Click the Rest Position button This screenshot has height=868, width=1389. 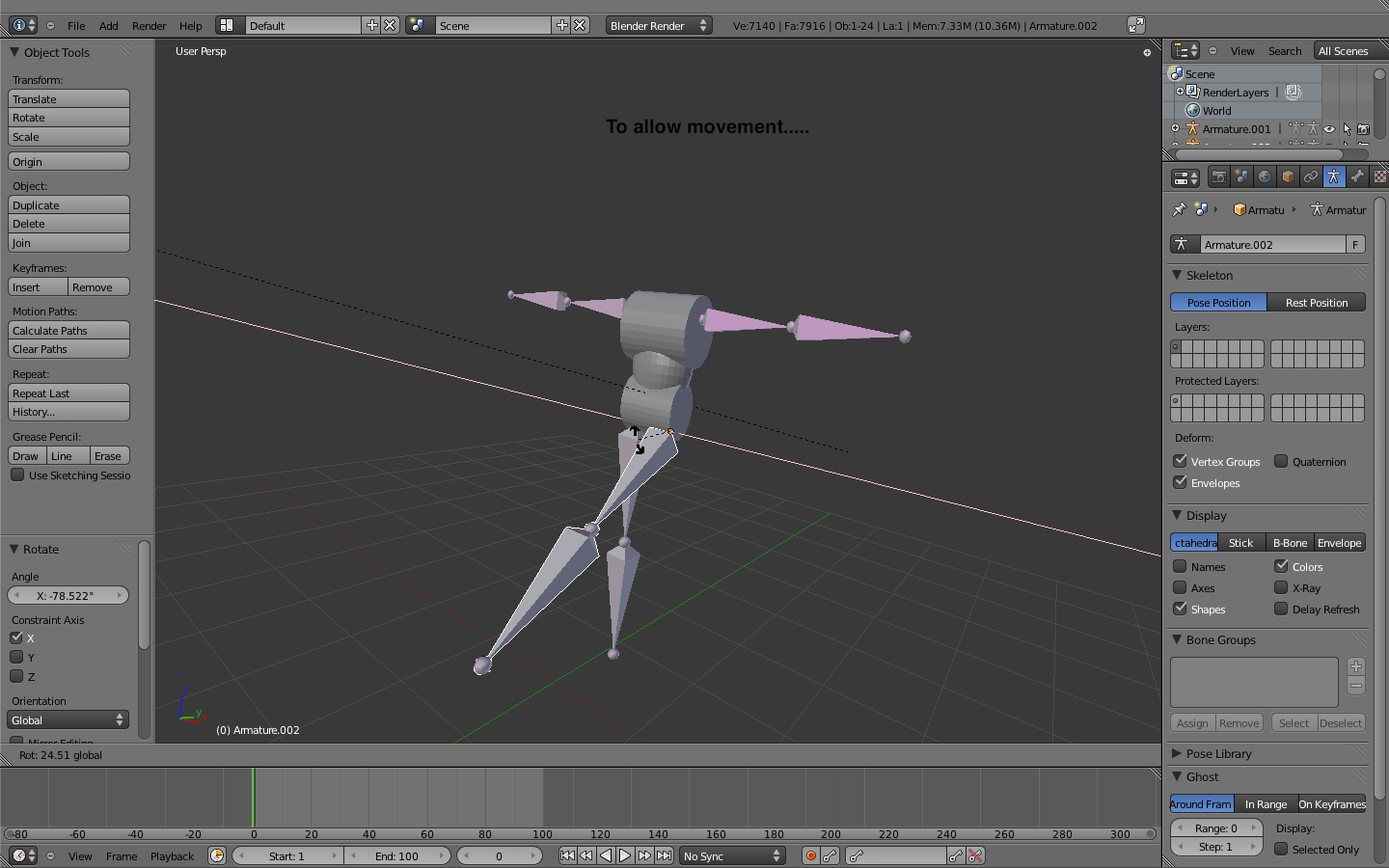(1316, 302)
